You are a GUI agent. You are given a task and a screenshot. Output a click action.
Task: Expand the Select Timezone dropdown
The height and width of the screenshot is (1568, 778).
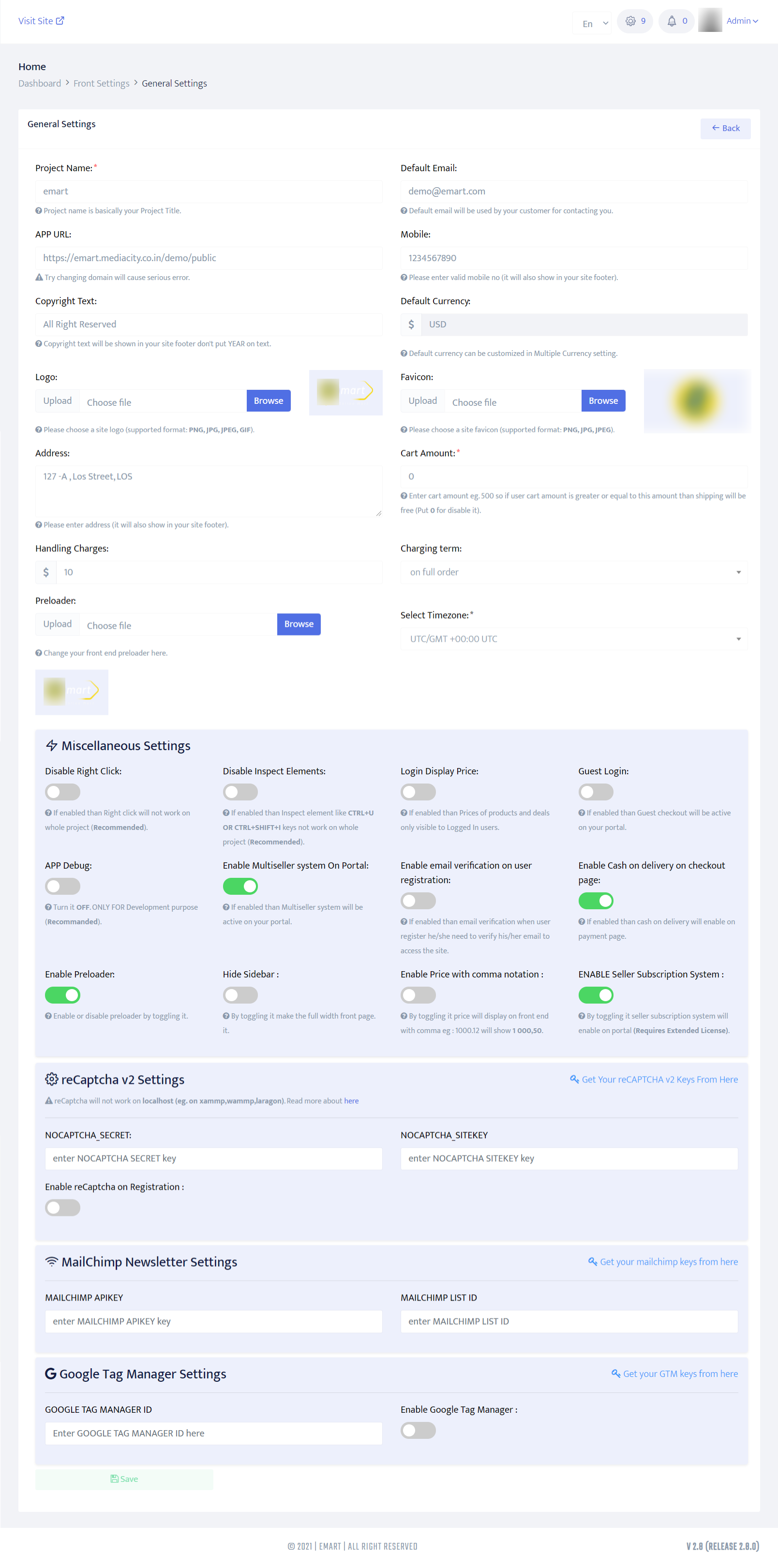point(573,638)
